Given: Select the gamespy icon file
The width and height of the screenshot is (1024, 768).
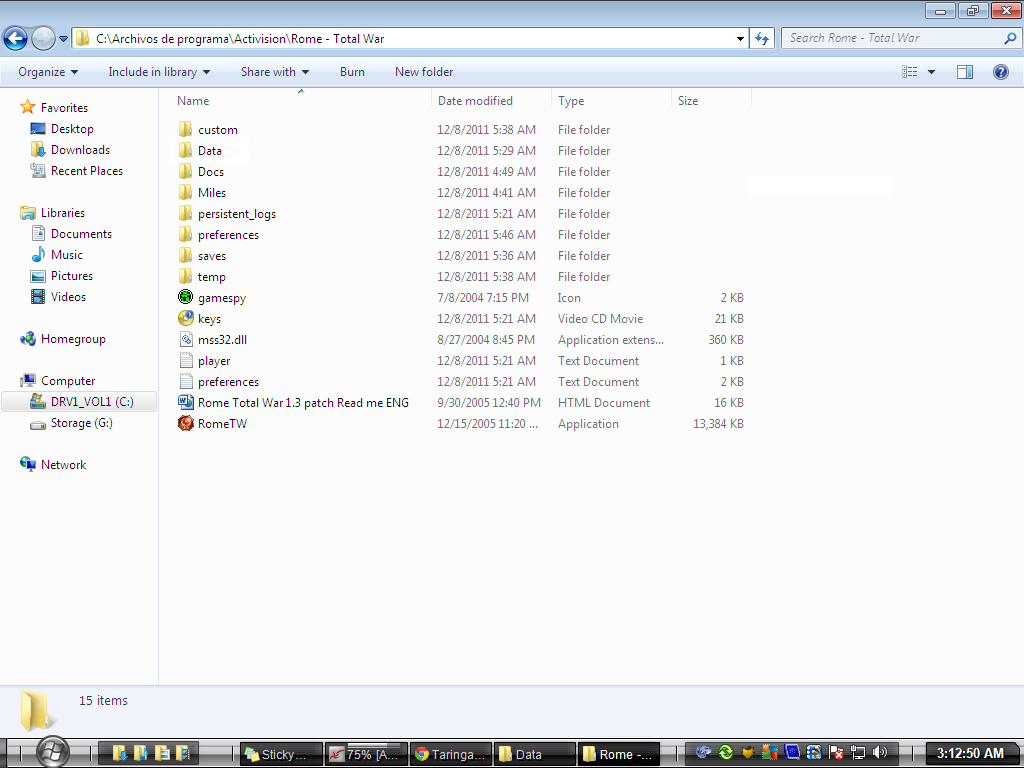Looking at the screenshot, I should 185,297.
